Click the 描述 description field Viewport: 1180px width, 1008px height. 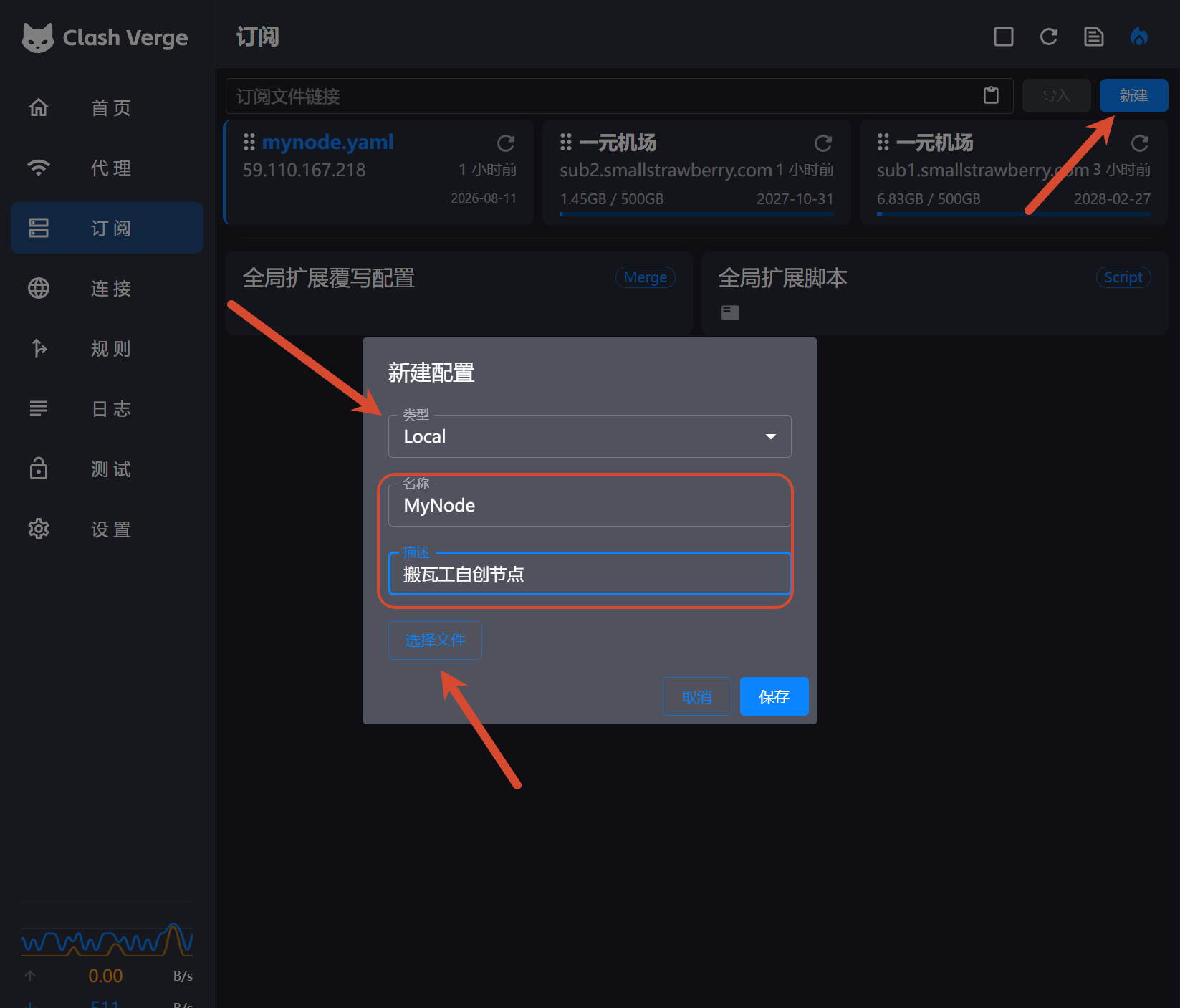pyautogui.click(x=590, y=574)
